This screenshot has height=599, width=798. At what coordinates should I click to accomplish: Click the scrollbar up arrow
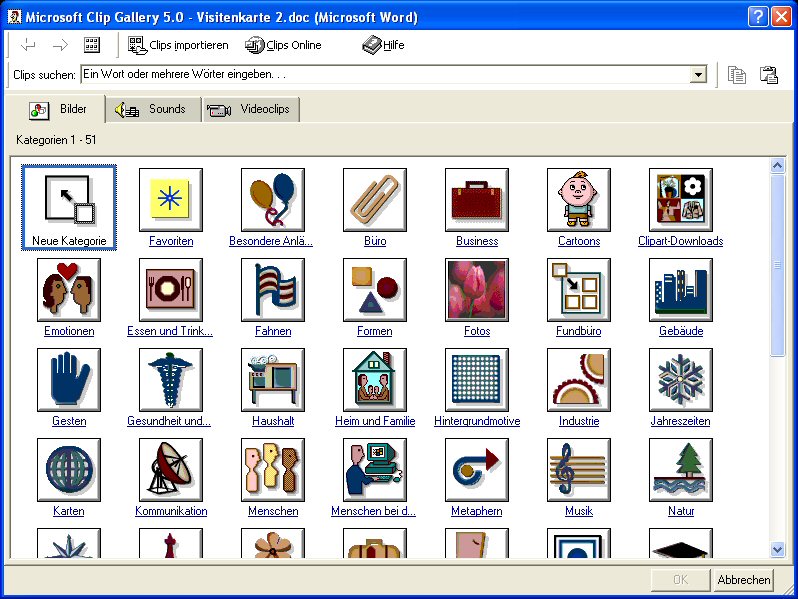coord(777,165)
